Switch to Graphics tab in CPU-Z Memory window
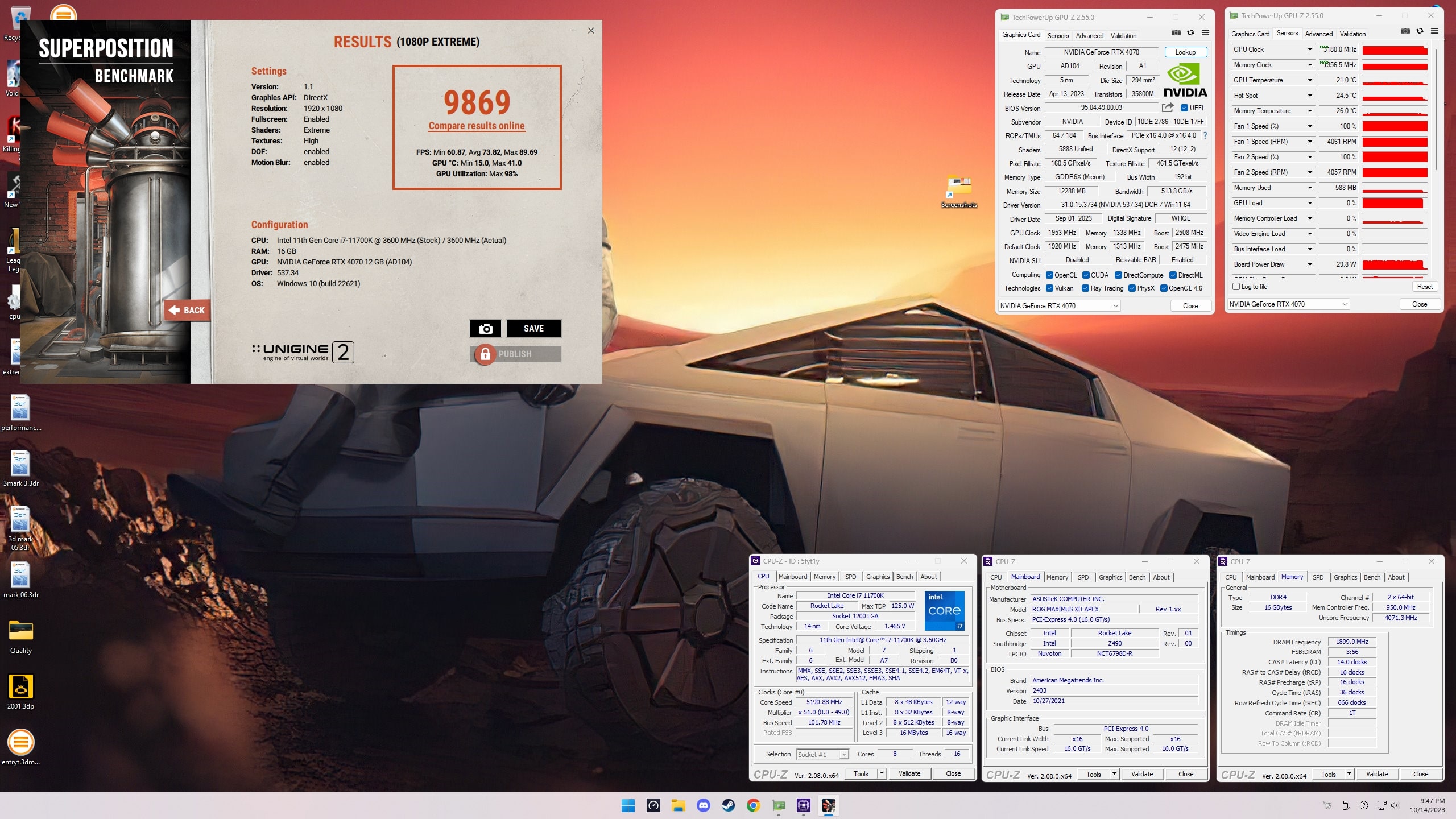This screenshot has height=819, width=1456. tap(1345, 577)
